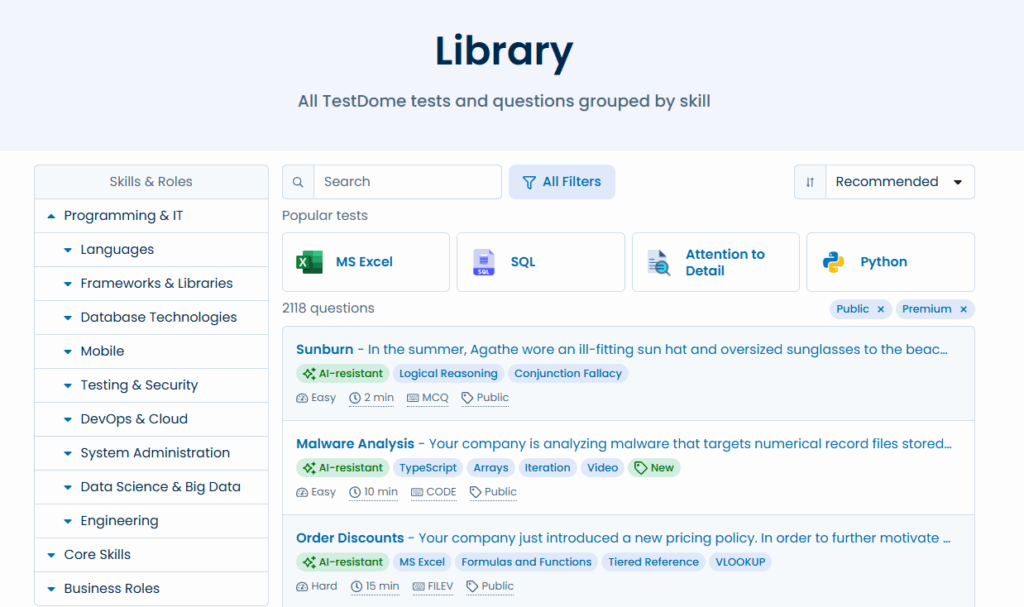Click the MCQ type label on Sunburn
The image size is (1024, 607).
[428, 398]
